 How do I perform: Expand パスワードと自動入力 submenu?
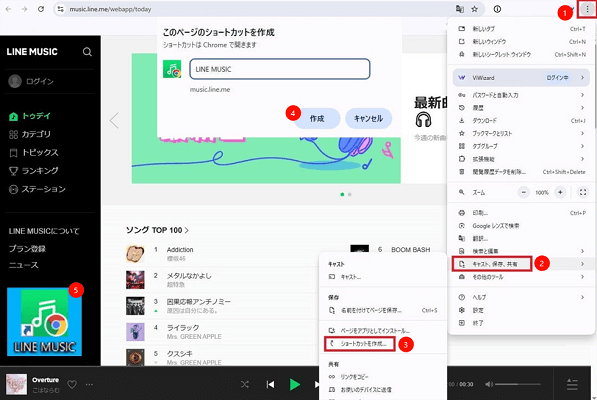point(521,95)
